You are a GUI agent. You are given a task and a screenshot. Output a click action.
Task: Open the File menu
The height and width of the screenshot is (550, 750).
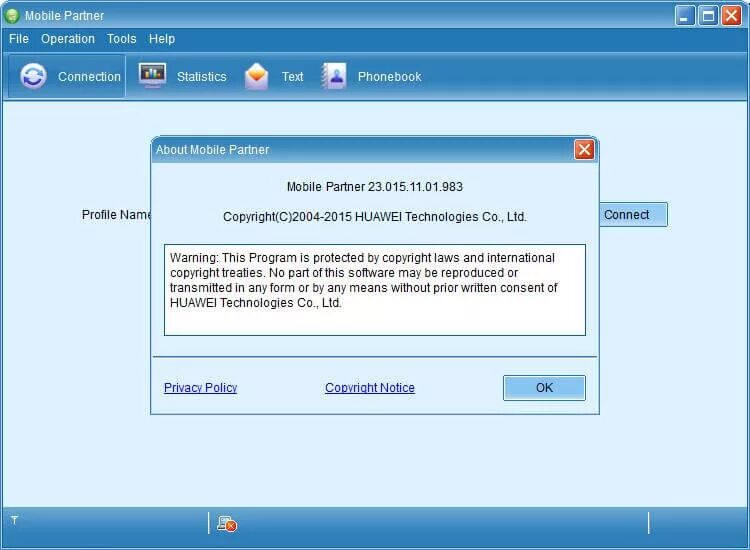(x=19, y=39)
